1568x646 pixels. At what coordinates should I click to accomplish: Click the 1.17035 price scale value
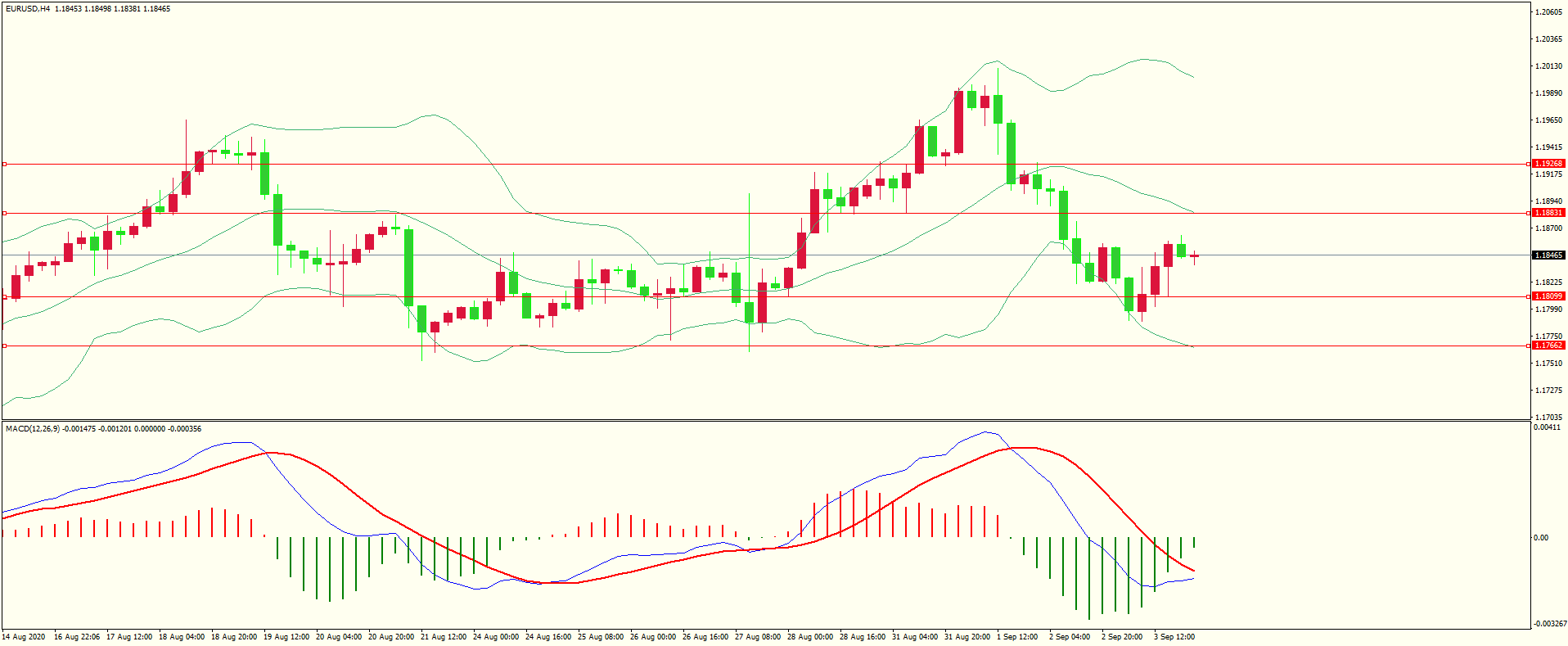1548,418
